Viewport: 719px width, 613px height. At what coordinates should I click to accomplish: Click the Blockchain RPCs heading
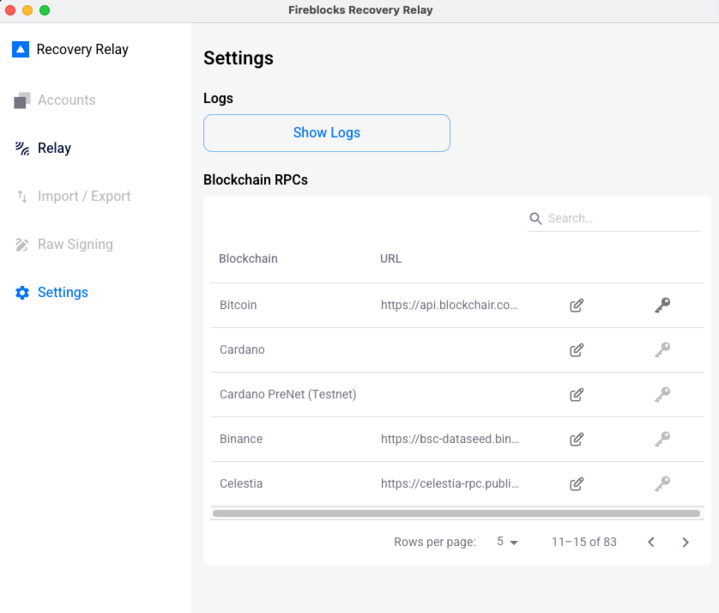[255, 180]
